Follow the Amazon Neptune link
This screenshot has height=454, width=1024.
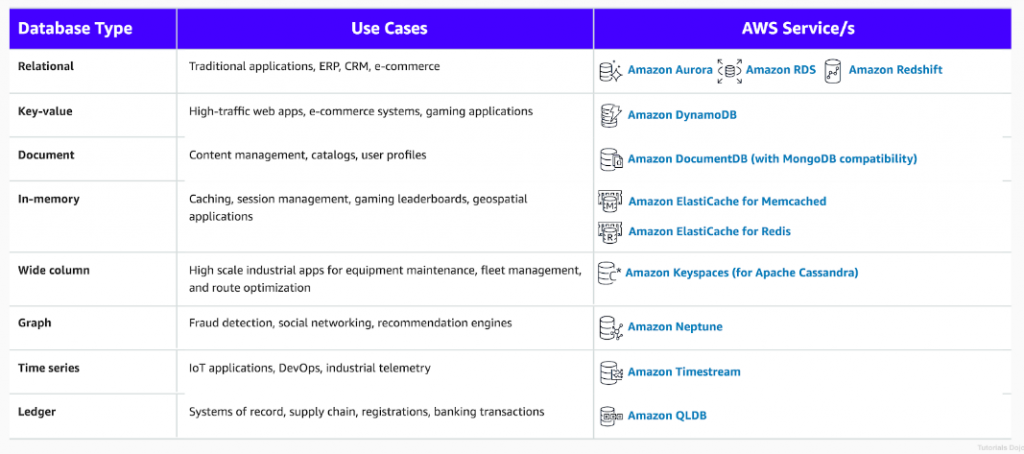click(x=675, y=327)
